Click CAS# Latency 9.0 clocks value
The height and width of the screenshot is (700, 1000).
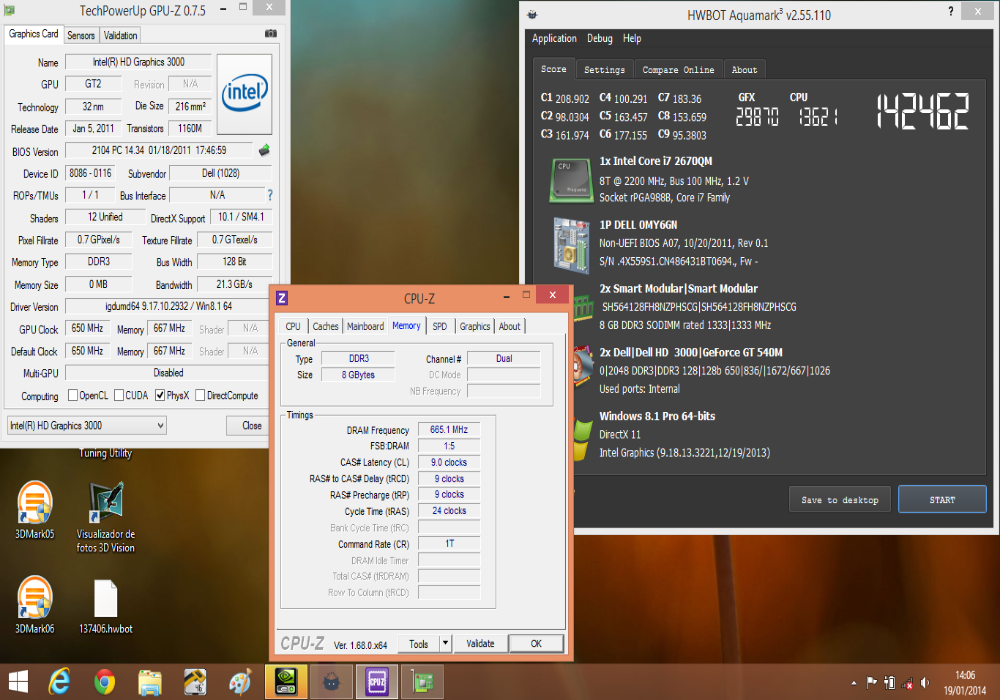point(449,462)
